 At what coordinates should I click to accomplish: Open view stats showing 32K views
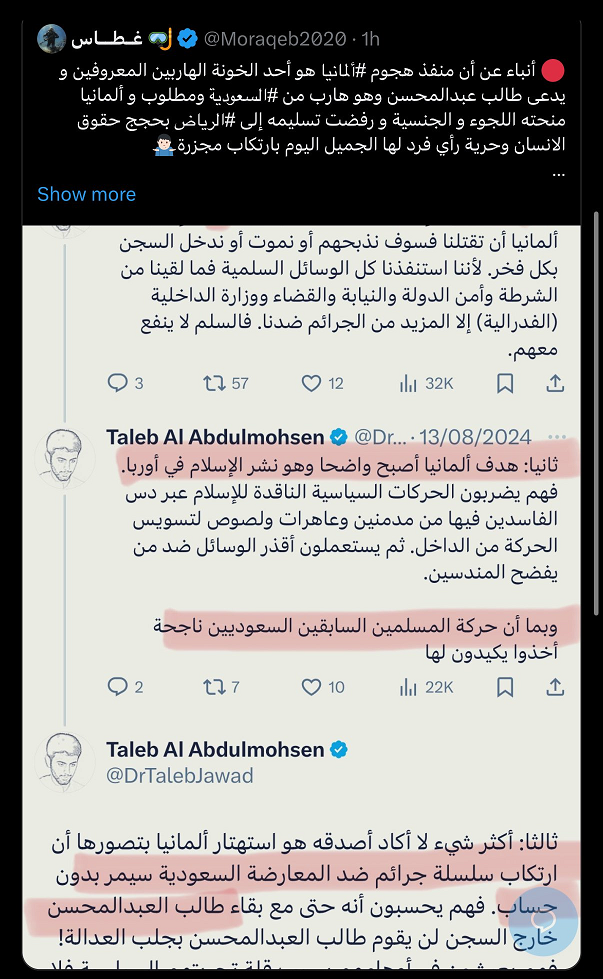411,383
